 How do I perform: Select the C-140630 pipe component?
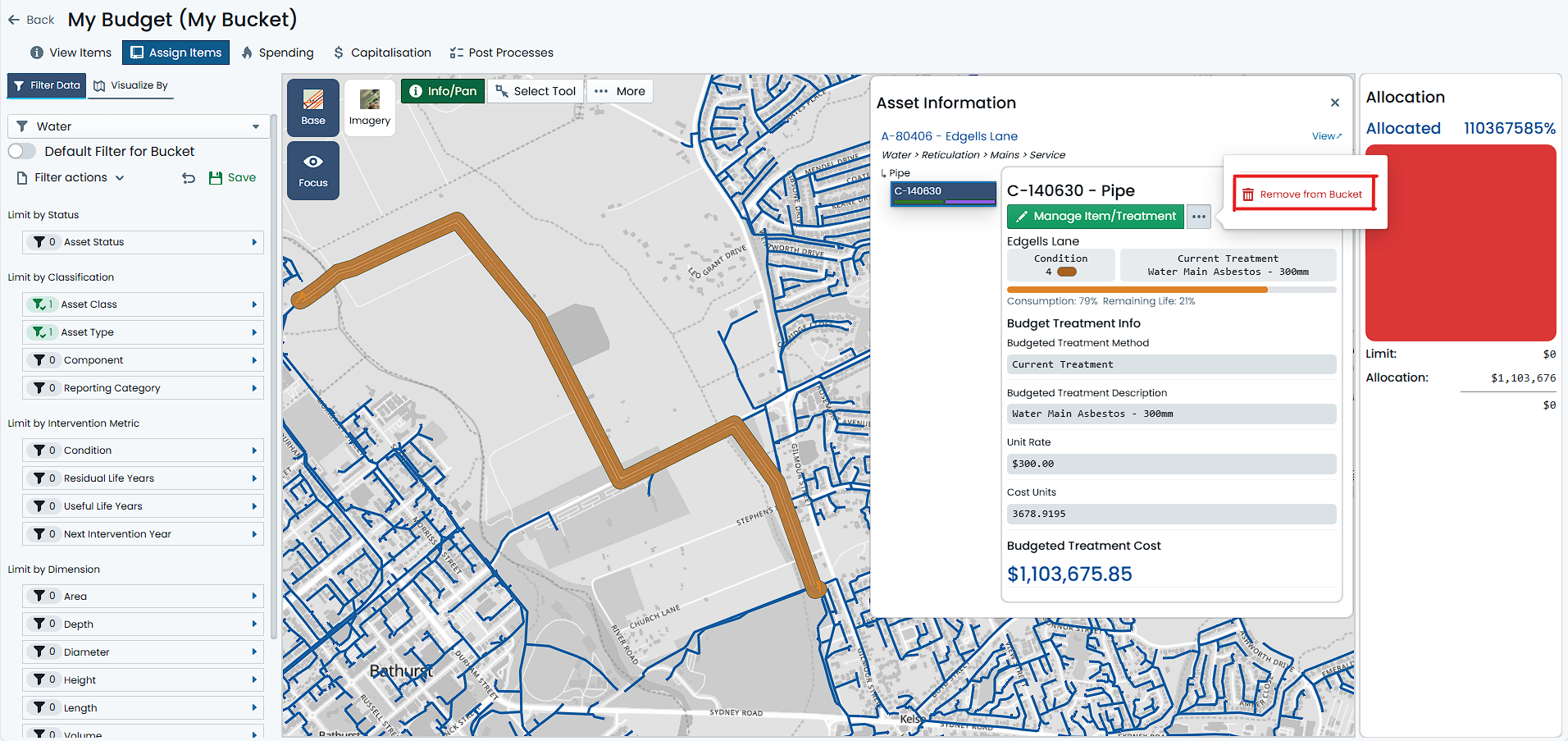(943, 193)
